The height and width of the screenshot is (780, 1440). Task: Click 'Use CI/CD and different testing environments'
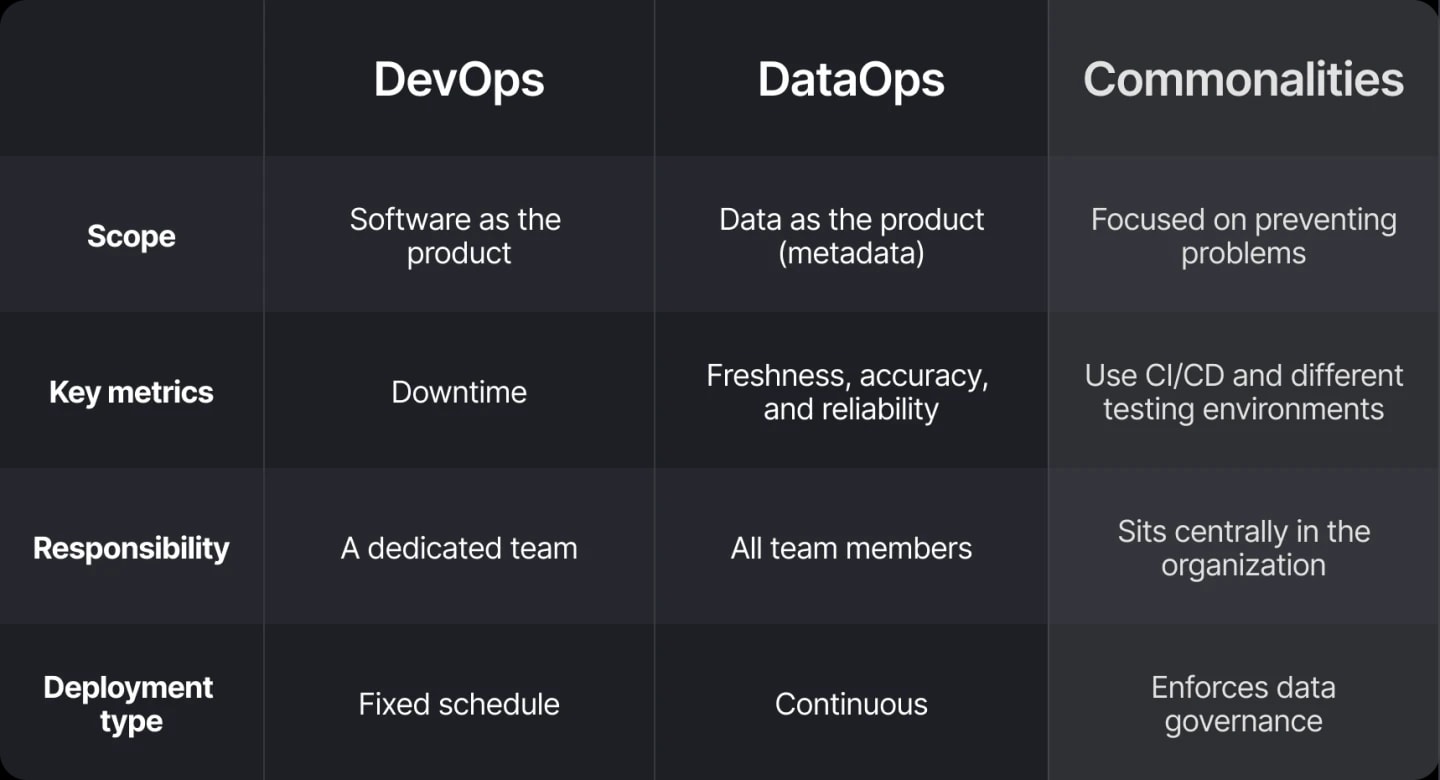pos(1243,392)
